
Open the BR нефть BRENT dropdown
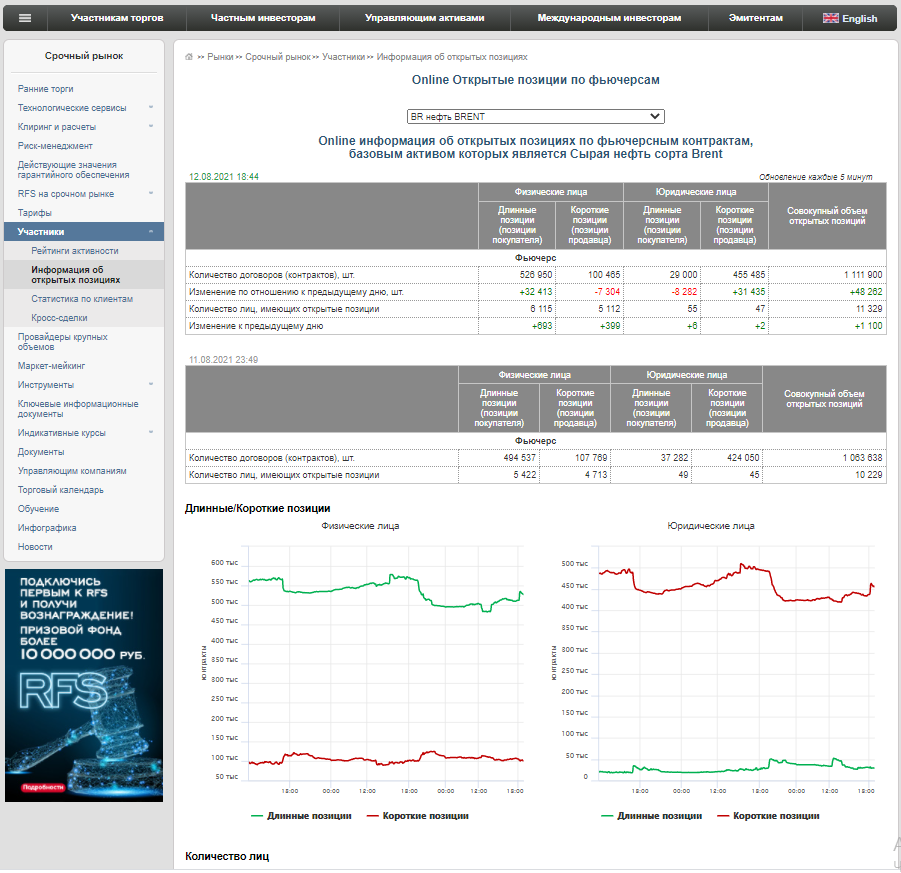[536, 117]
